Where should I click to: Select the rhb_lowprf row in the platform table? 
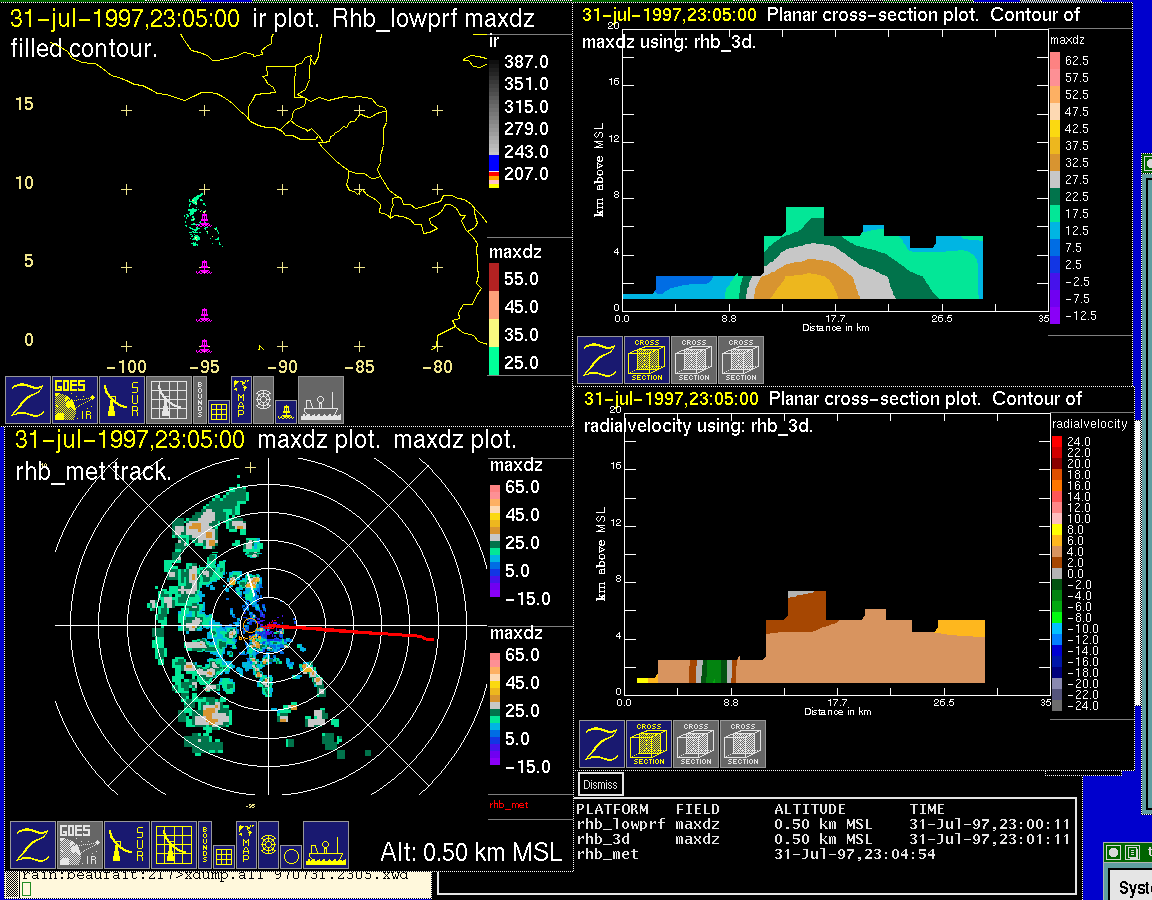point(620,825)
